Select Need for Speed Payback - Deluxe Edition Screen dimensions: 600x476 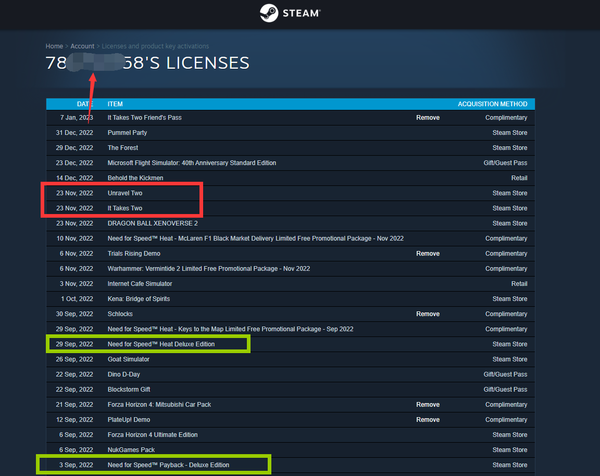click(x=168, y=465)
